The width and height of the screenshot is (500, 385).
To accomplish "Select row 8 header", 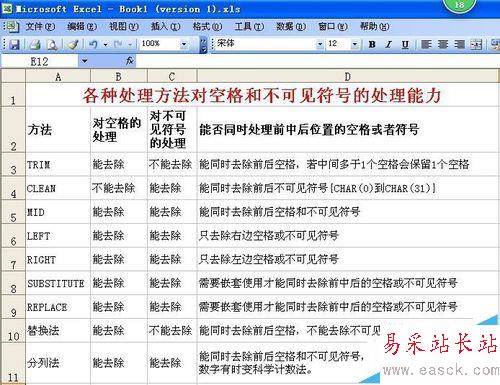I will tap(13, 283).
